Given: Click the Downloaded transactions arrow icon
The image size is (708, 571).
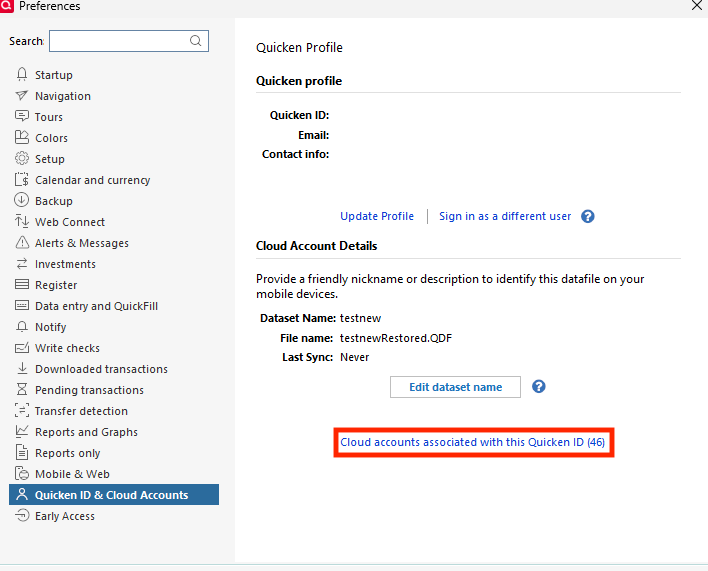Looking at the screenshot, I should coord(22,368).
